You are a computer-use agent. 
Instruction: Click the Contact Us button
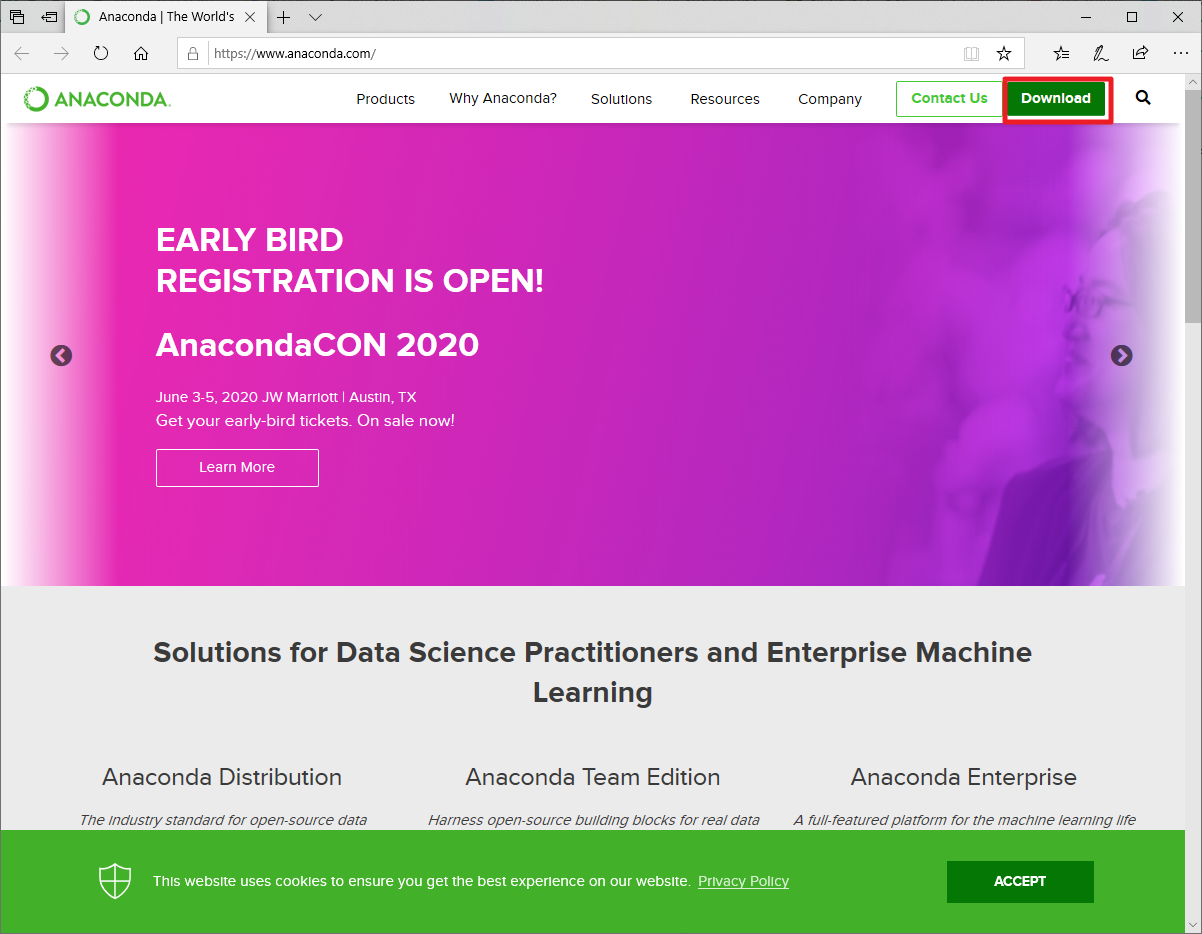949,98
